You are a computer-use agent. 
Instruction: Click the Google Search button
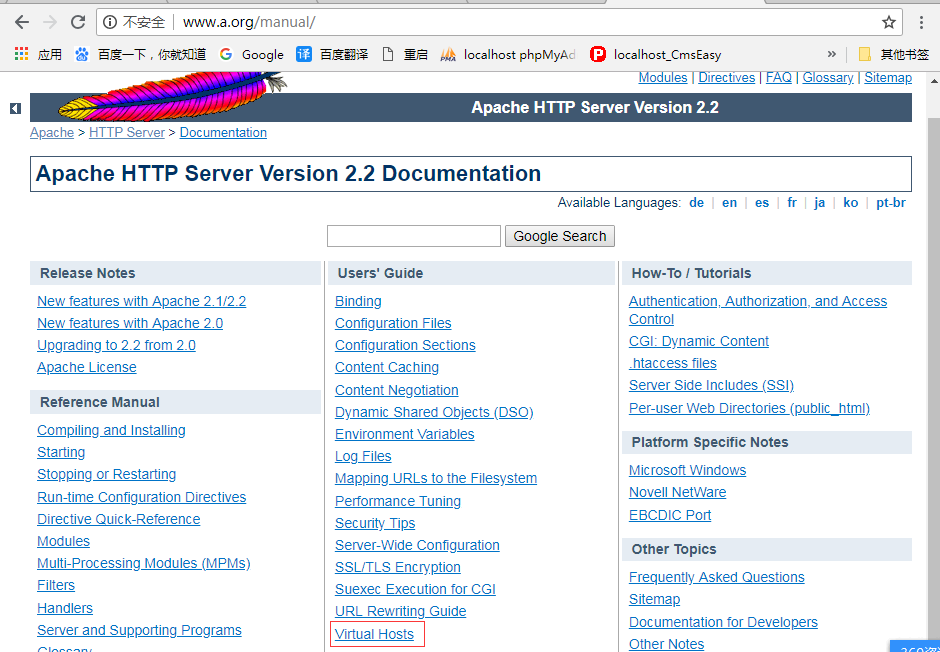click(560, 236)
